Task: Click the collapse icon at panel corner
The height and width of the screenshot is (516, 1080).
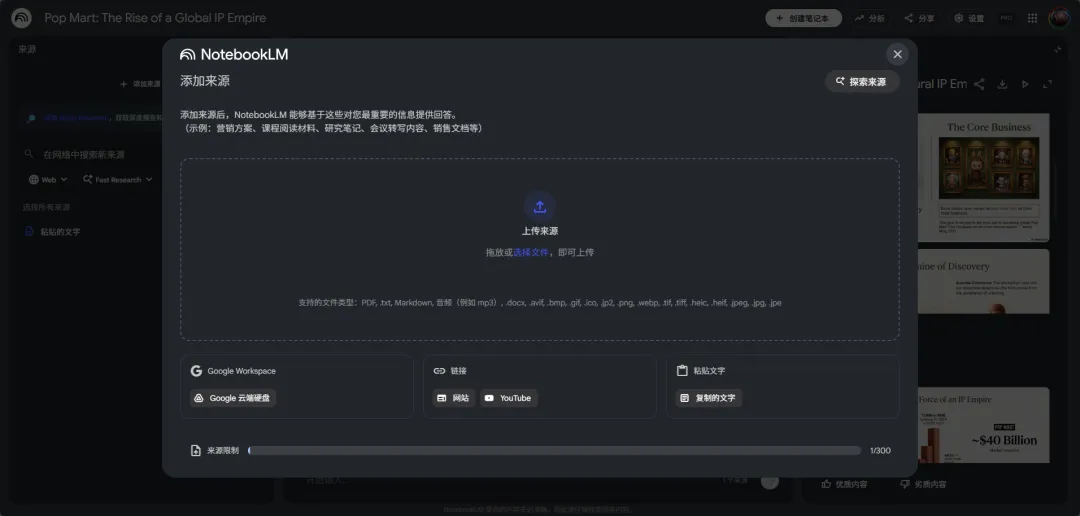Action: tap(1058, 50)
